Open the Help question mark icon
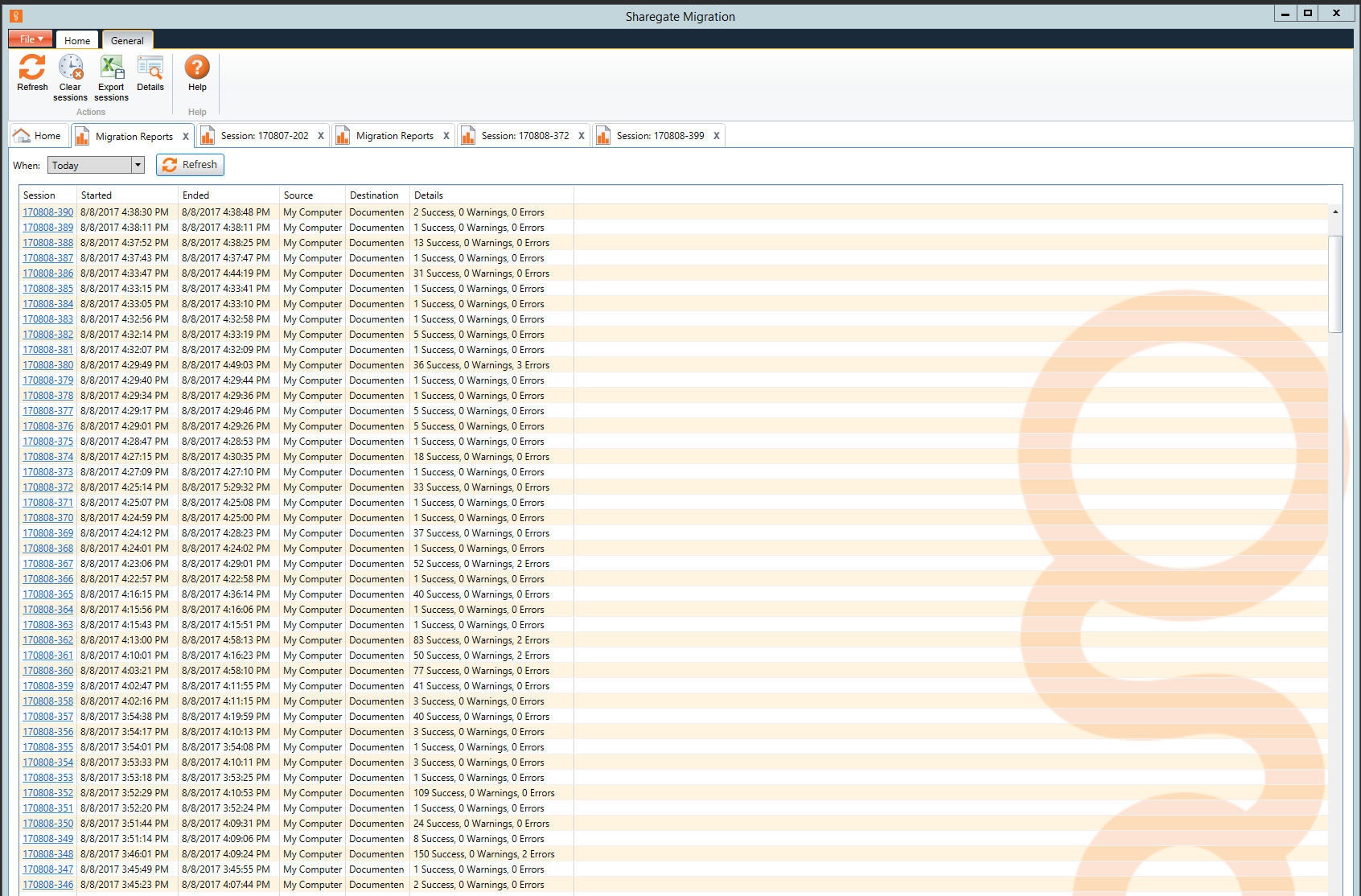This screenshot has width=1361, height=896. click(x=197, y=68)
